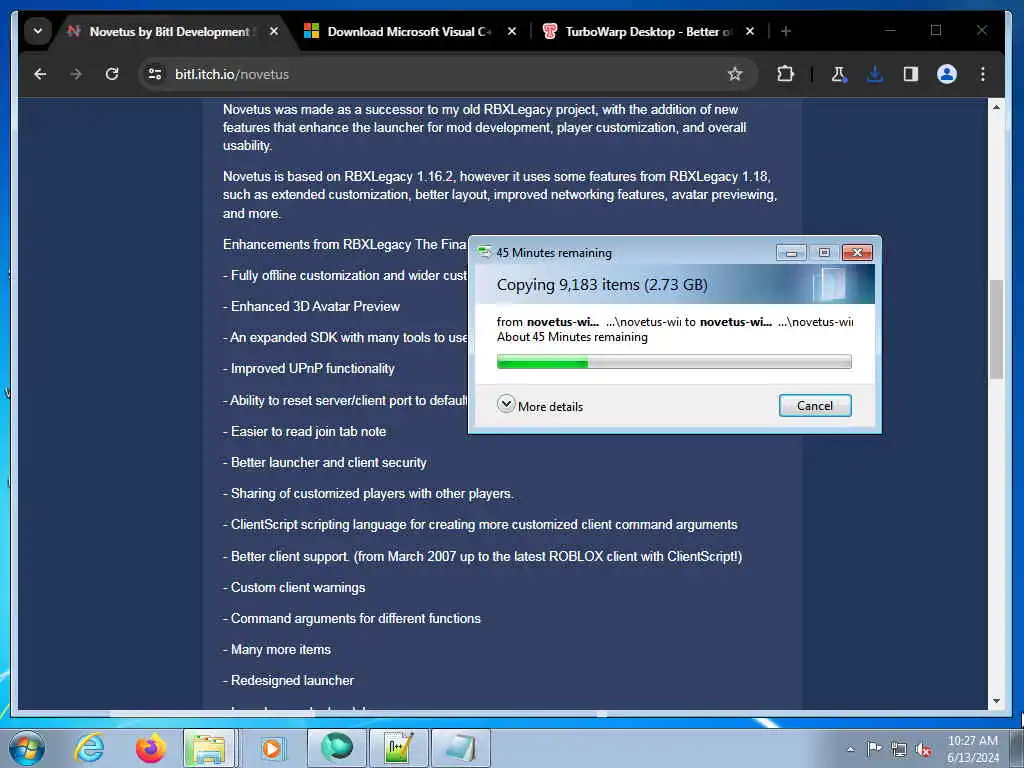Click 'Redesigned launcher' text
1024x768 pixels.
(x=293, y=680)
